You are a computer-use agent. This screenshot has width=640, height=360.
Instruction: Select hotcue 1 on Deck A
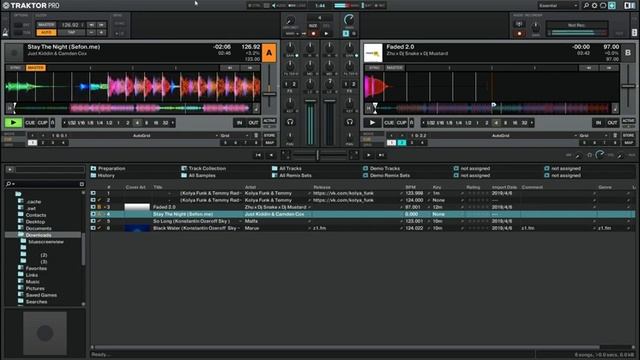[32, 143]
